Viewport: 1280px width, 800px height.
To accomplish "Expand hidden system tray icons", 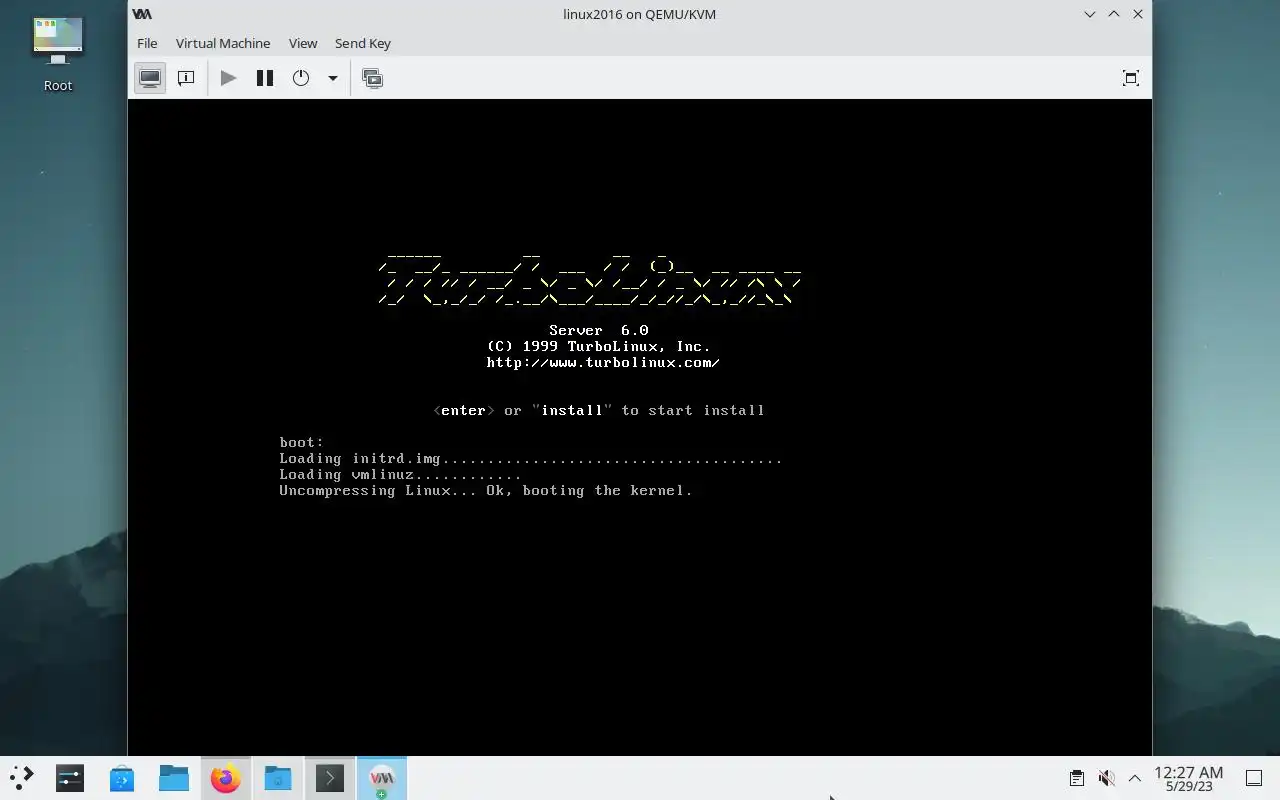I will click(x=1134, y=778).
